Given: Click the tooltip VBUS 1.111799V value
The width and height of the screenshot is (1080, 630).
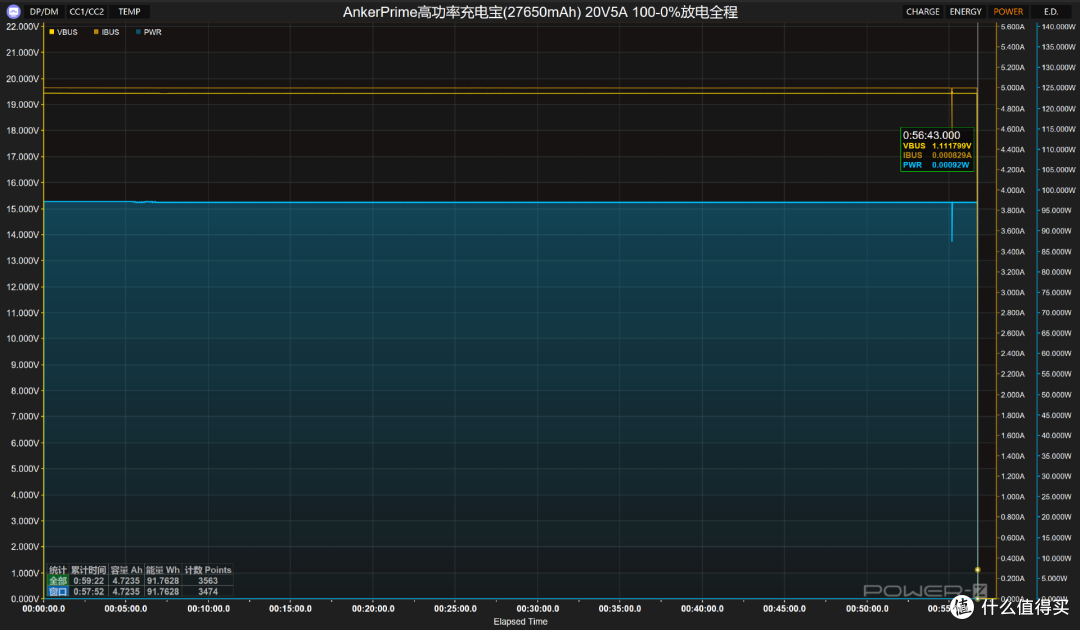Looking at the screenshot, I should pos(951,146).
